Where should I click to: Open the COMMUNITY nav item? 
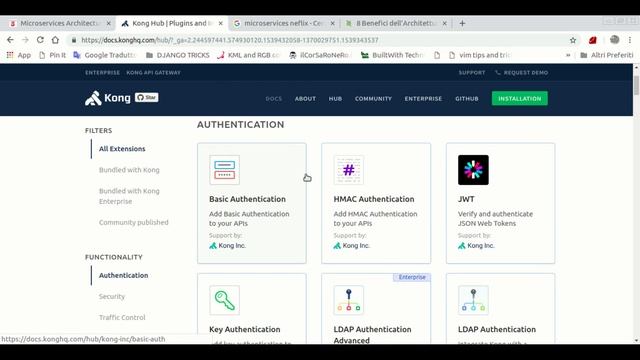373,99
